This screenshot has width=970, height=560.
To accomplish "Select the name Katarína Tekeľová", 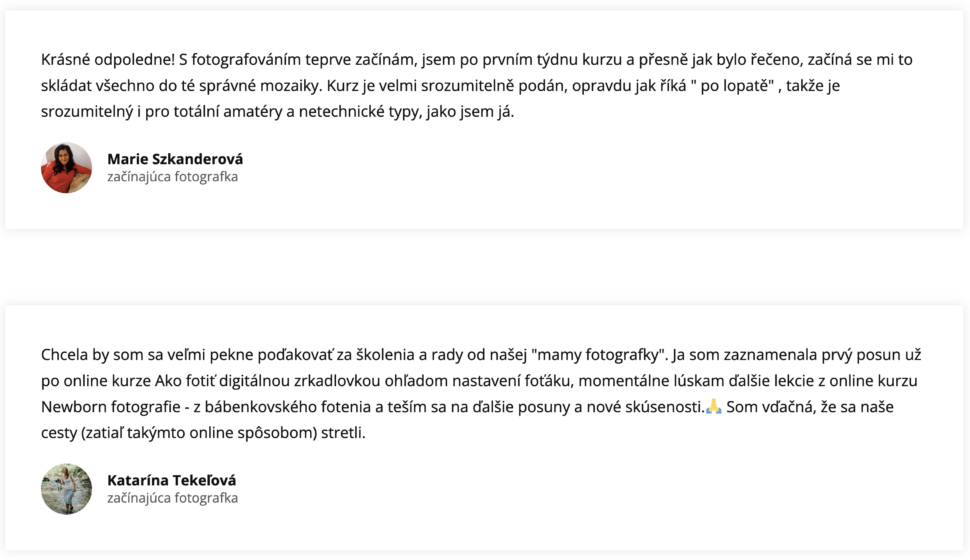I will (x=171, y=480).
